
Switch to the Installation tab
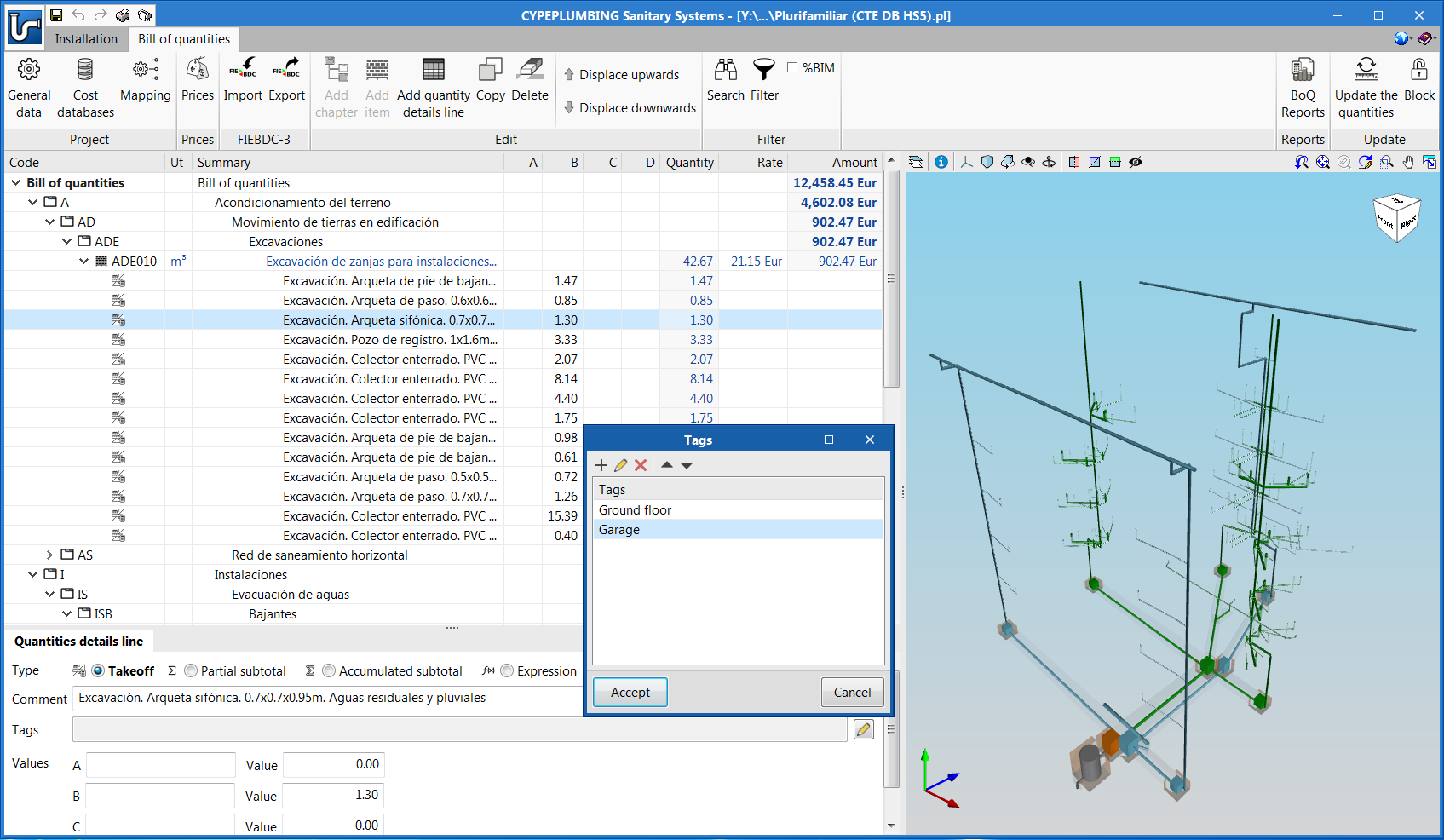(x=86, y=39)
